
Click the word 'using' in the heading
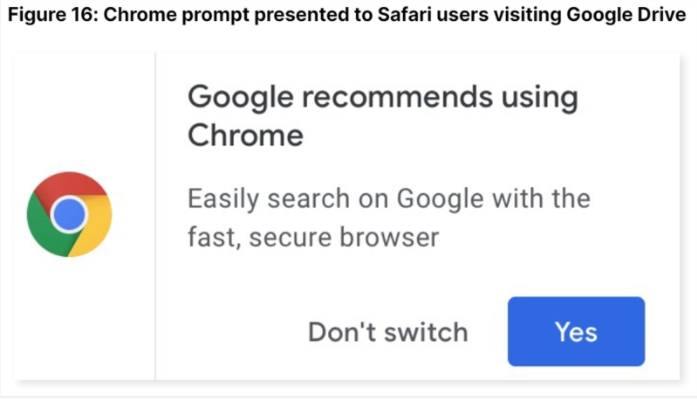pos(540,98)
